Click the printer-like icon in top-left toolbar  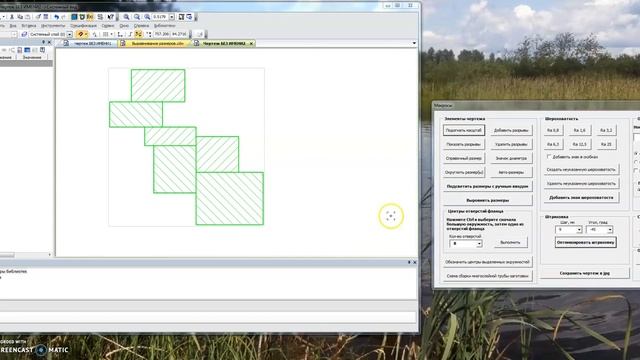(28, 17)
